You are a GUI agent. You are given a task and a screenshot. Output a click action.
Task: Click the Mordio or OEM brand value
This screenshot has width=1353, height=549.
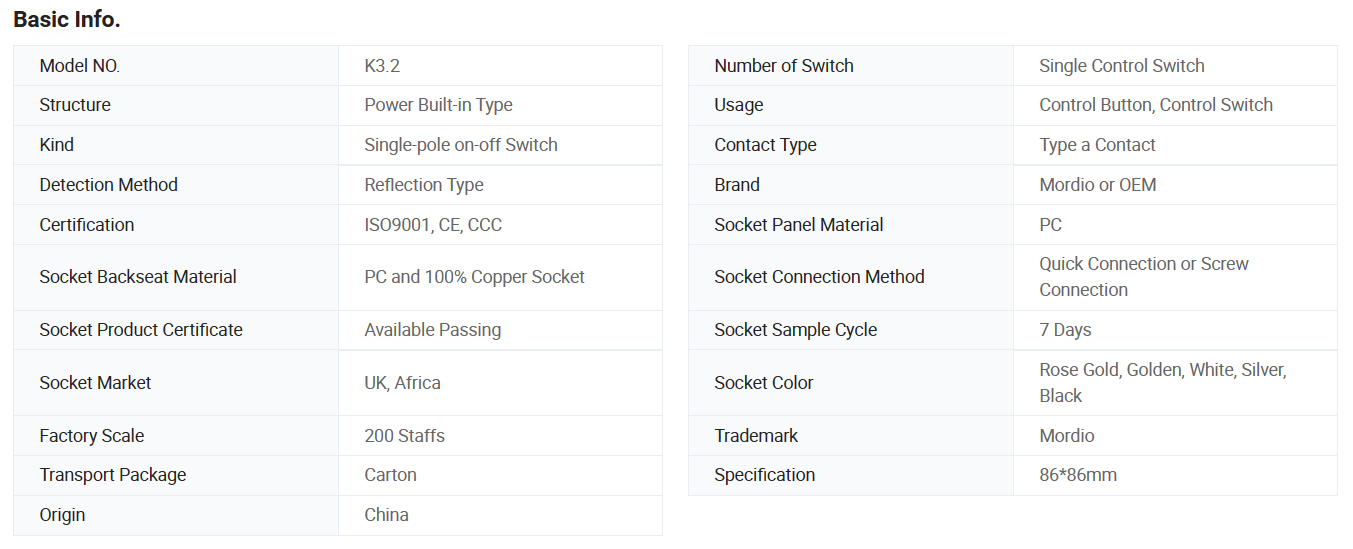tap(1098, 185)
